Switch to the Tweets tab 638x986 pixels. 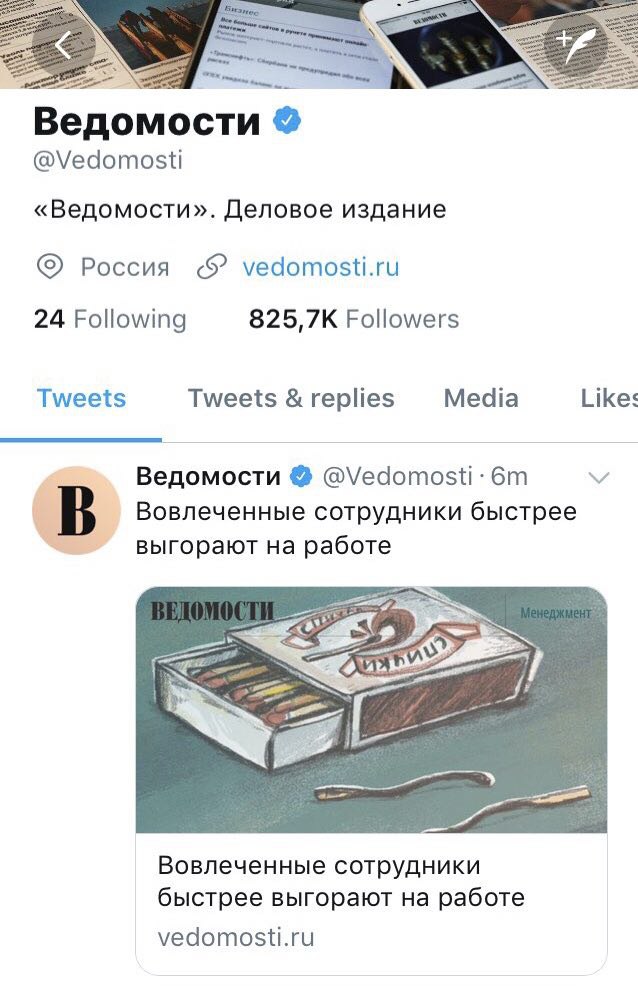(x=81, y=398)
